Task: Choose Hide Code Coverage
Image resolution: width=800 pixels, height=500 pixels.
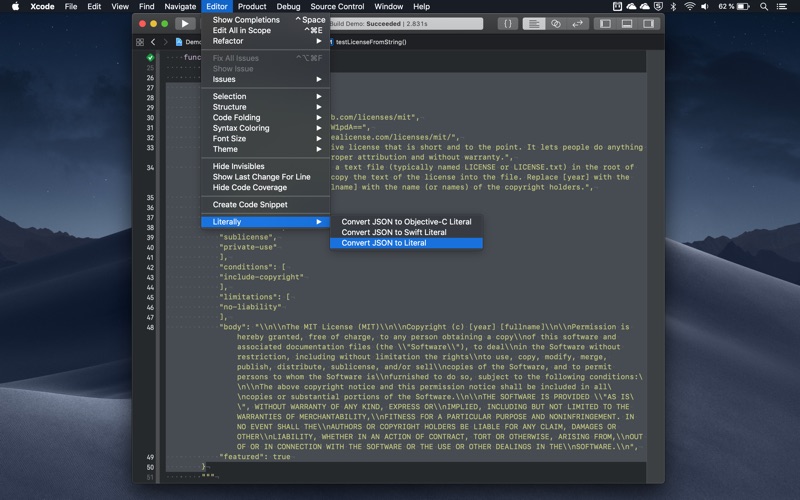Action: (265, 187)
